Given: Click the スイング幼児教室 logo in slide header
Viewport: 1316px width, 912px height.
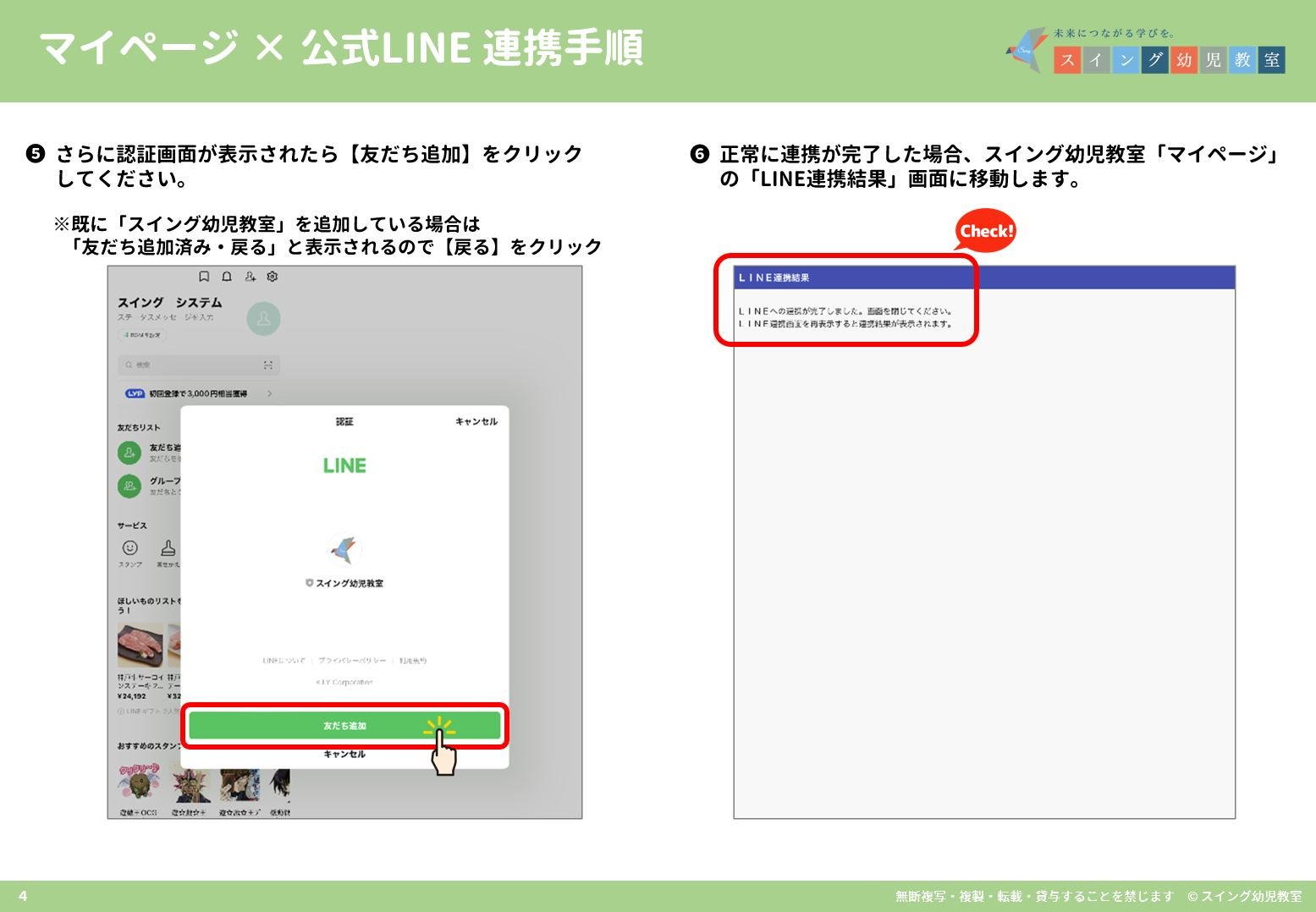Looking at the screenshot, I should point(1145,50).
